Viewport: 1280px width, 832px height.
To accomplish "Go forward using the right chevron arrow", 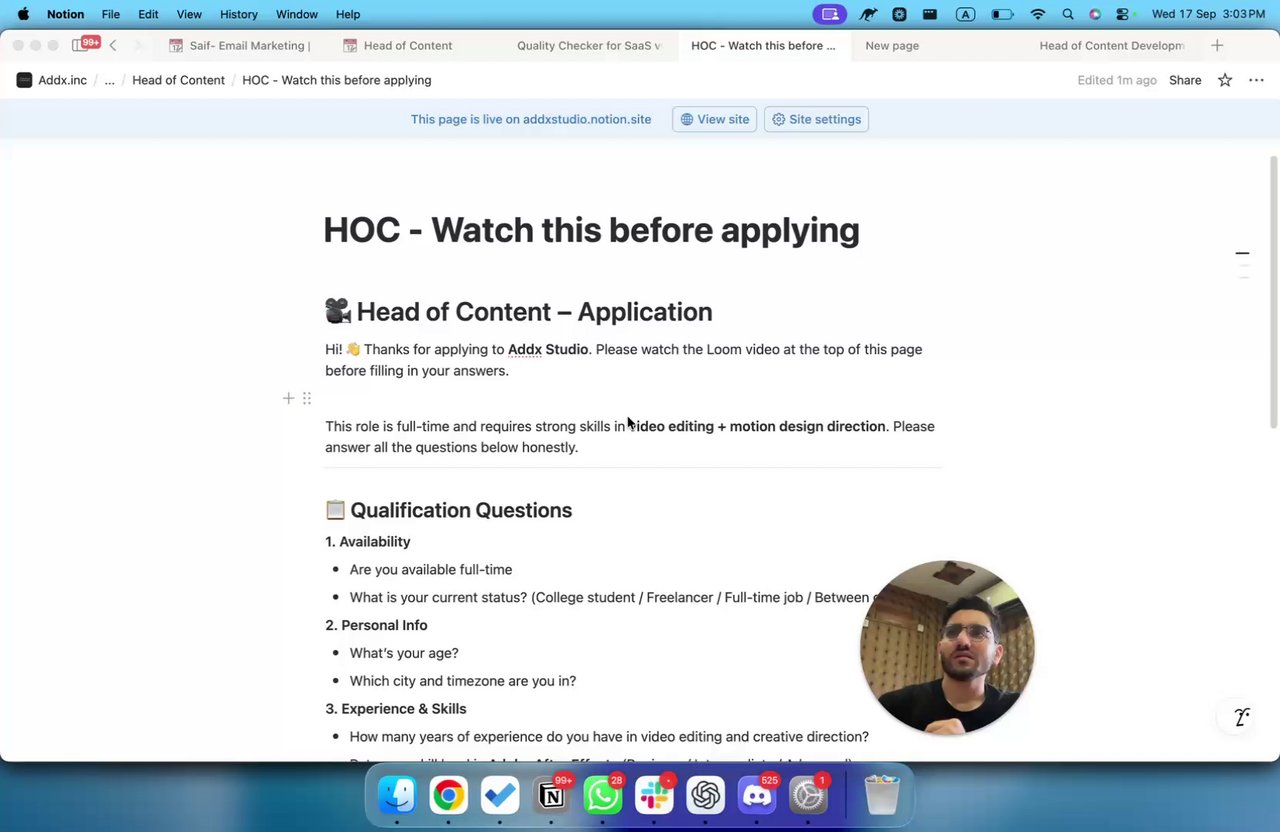I will [x=139, y=46].
